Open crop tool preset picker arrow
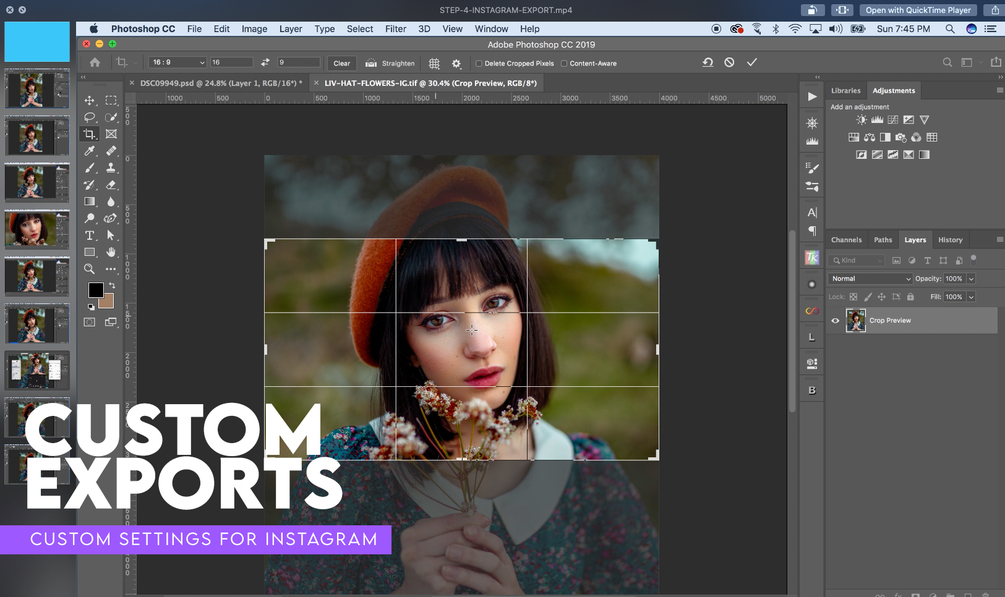 coord(135,63)
